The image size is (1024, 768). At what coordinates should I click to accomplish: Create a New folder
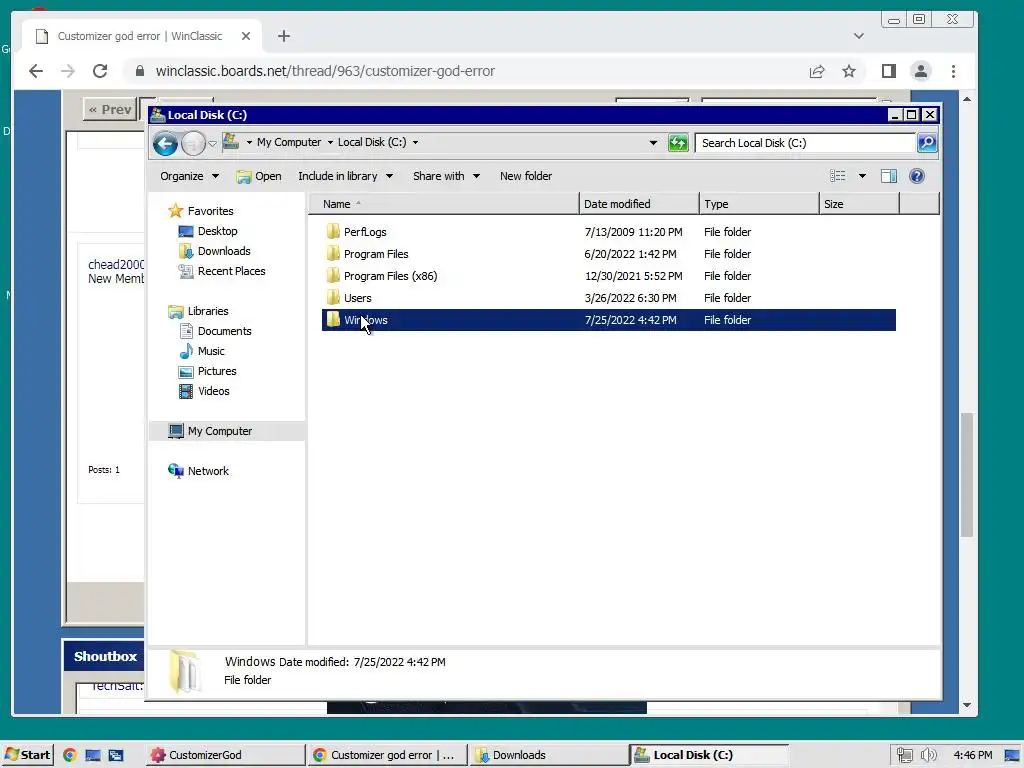(x=526, y=176)
